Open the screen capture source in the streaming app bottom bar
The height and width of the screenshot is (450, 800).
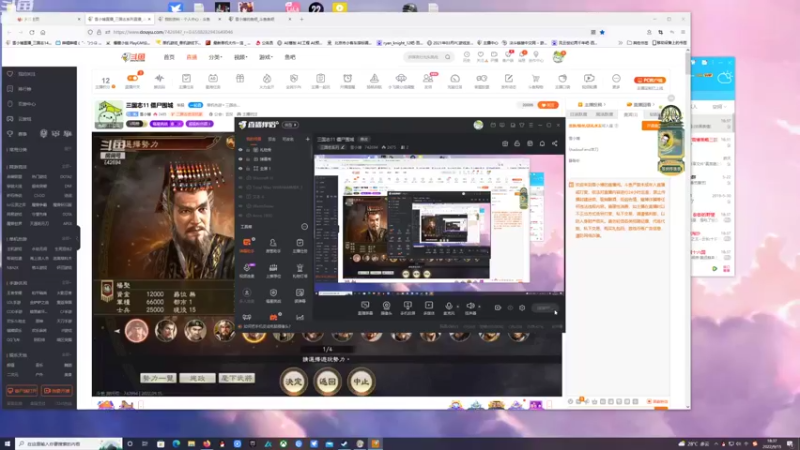365,307
